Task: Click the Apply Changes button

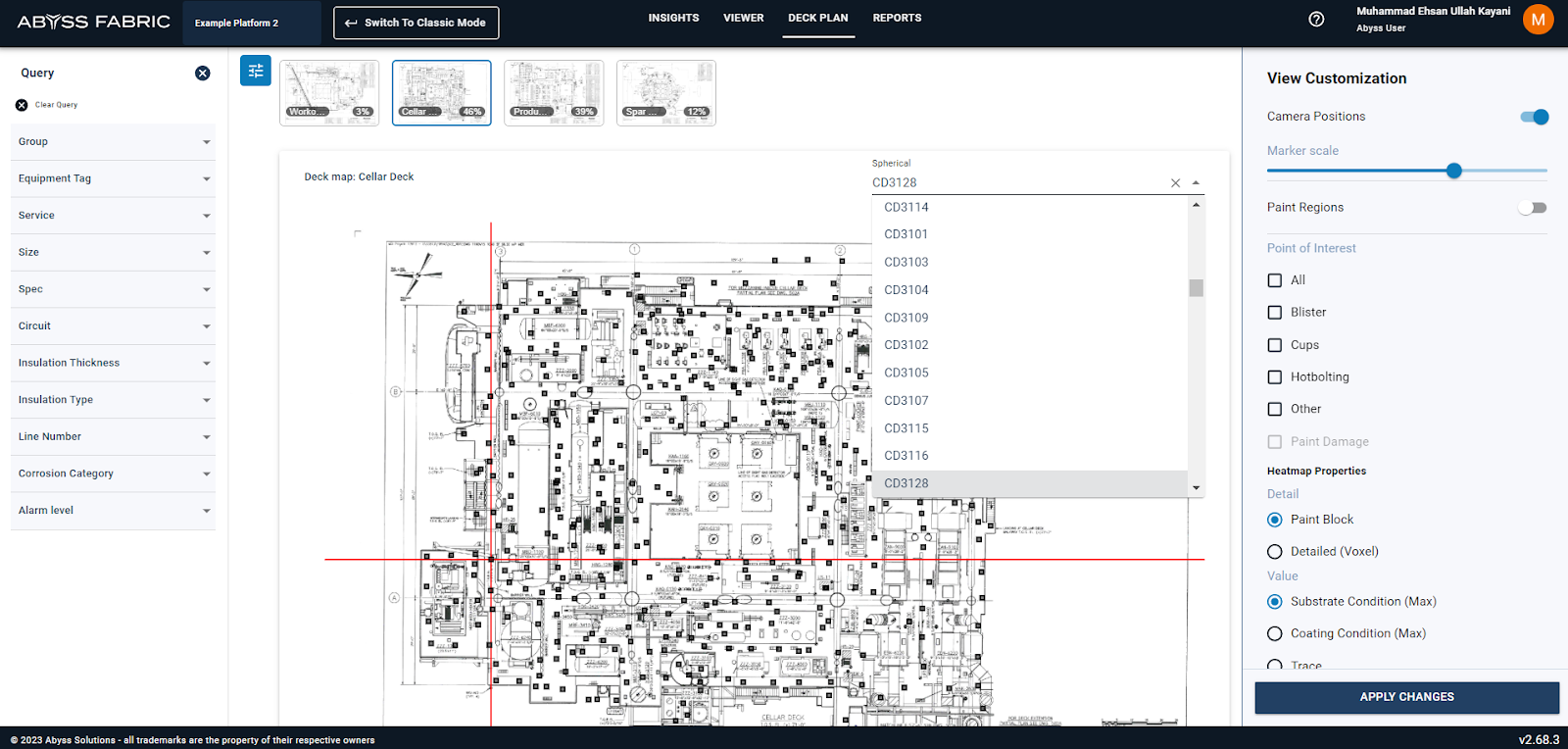Action: (1406, 697)
